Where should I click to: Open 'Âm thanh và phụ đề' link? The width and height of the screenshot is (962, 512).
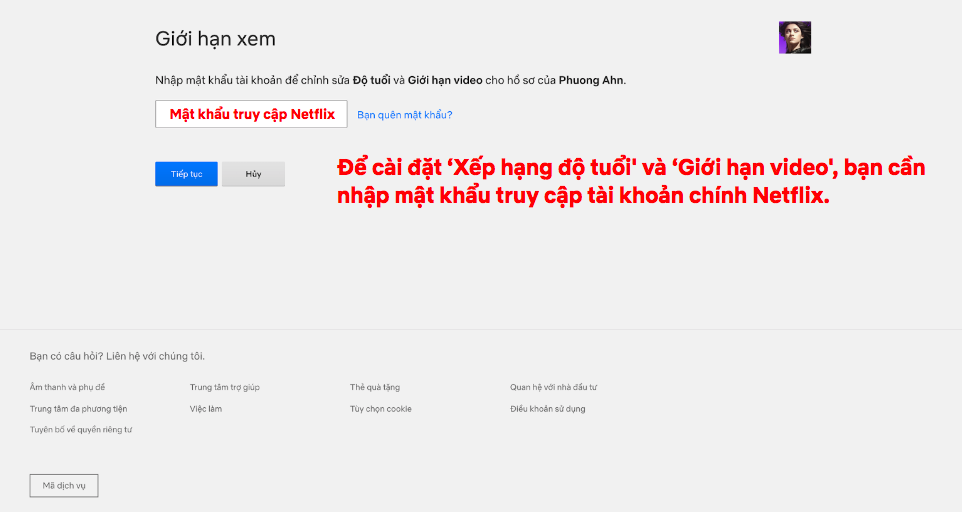tap(67, 388)
